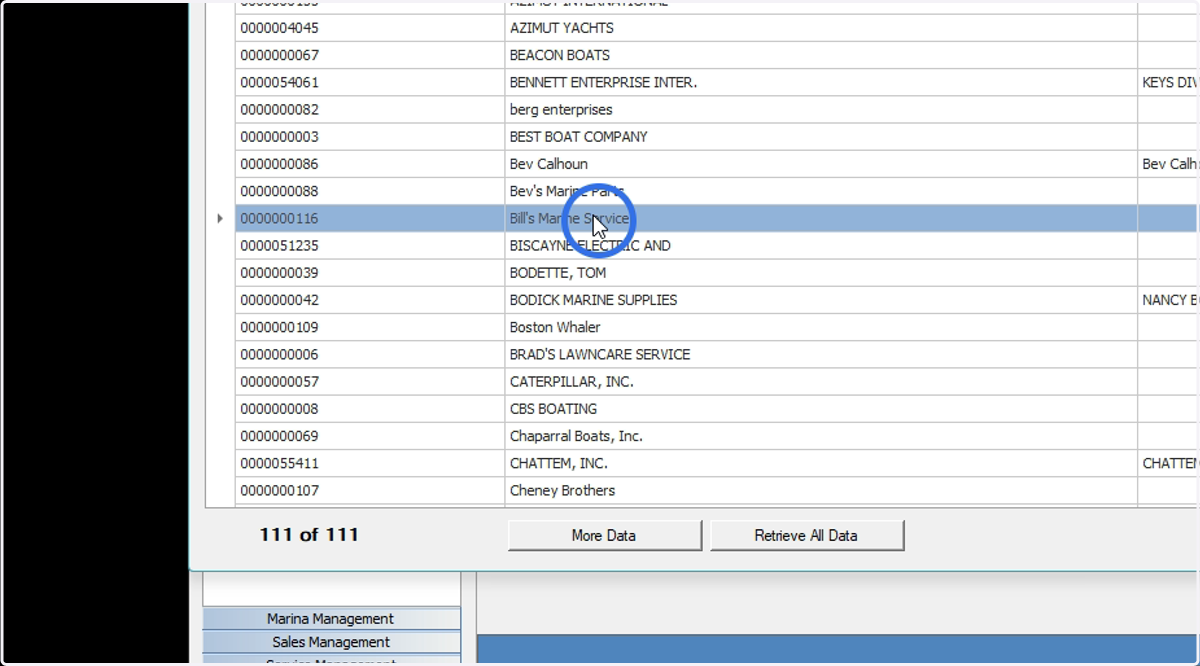
Task: Click vendor number 0000000116
Action: (x=279, y=218)
